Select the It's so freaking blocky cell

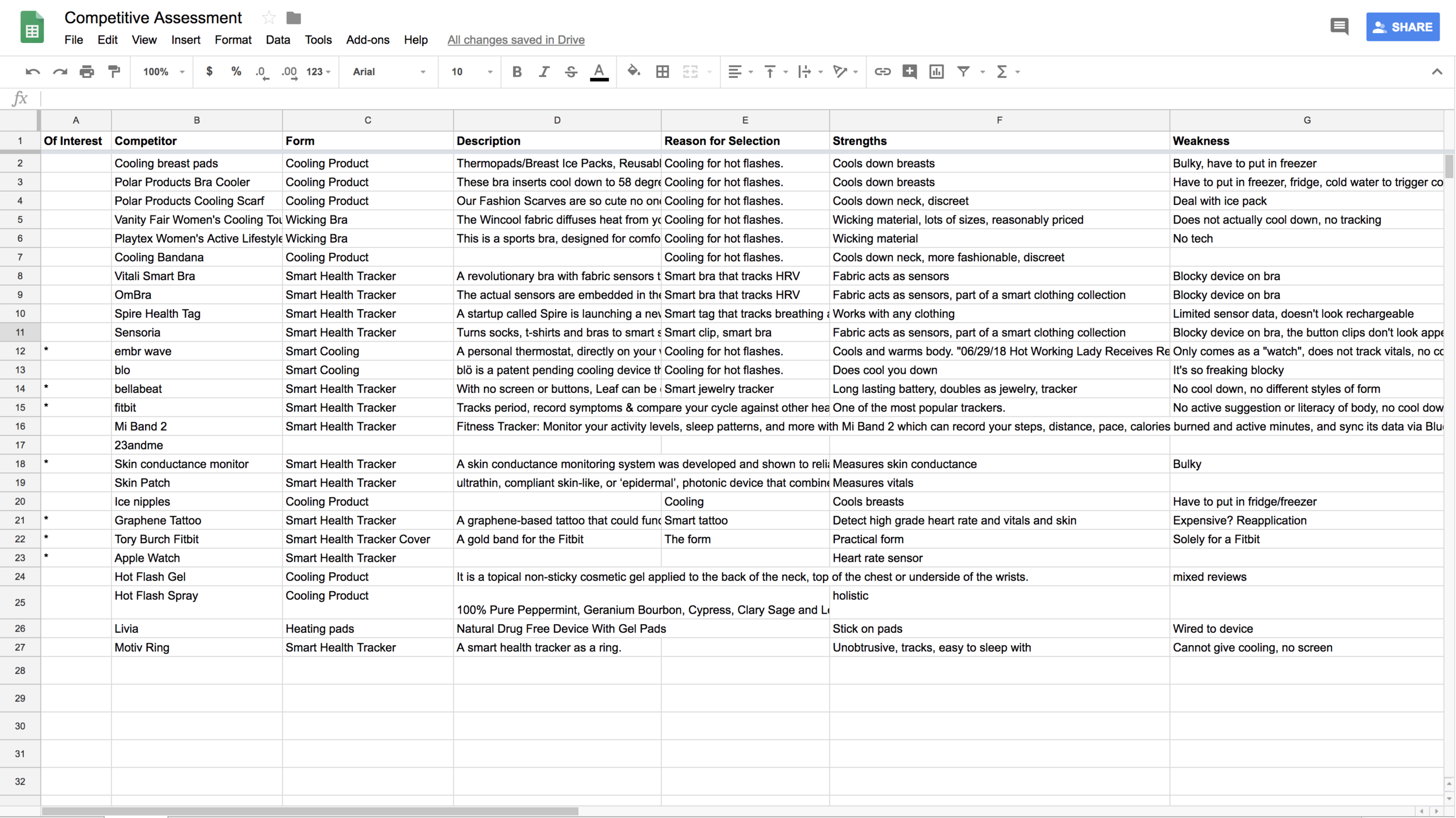point(1306,370)
